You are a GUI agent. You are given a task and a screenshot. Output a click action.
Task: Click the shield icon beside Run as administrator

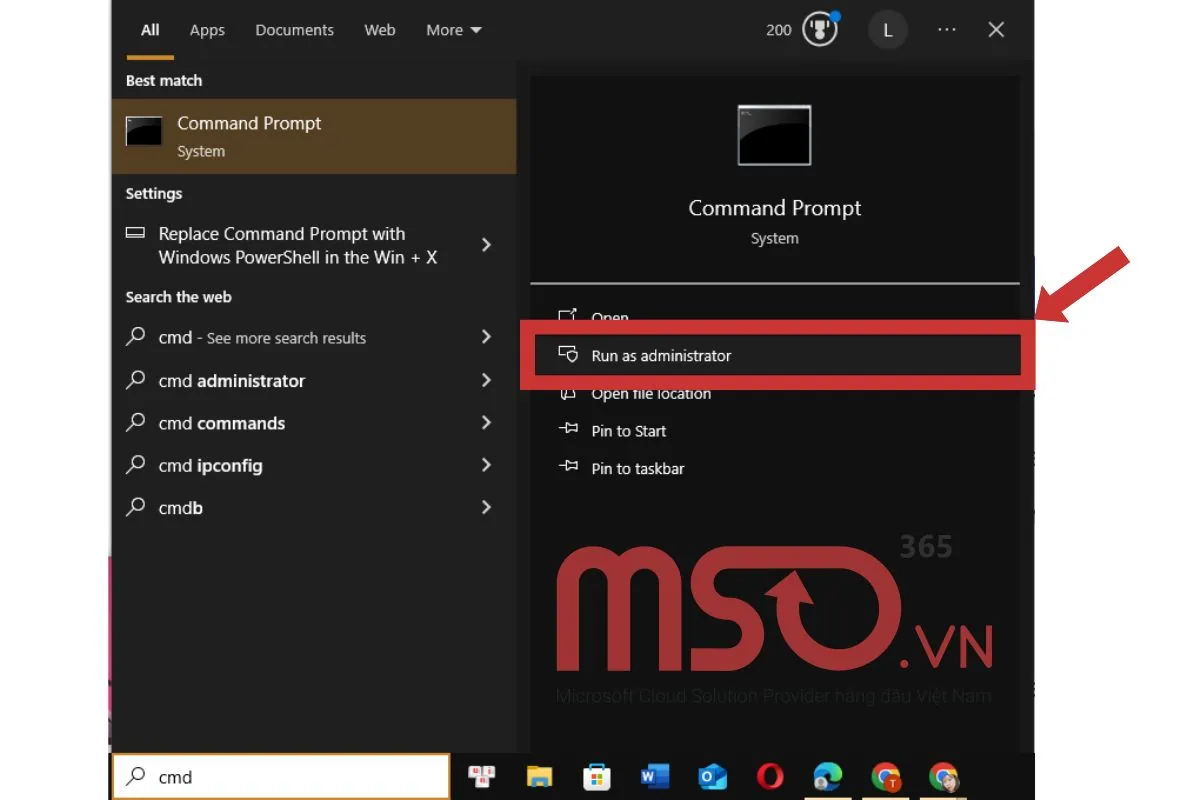pos(568,355)
